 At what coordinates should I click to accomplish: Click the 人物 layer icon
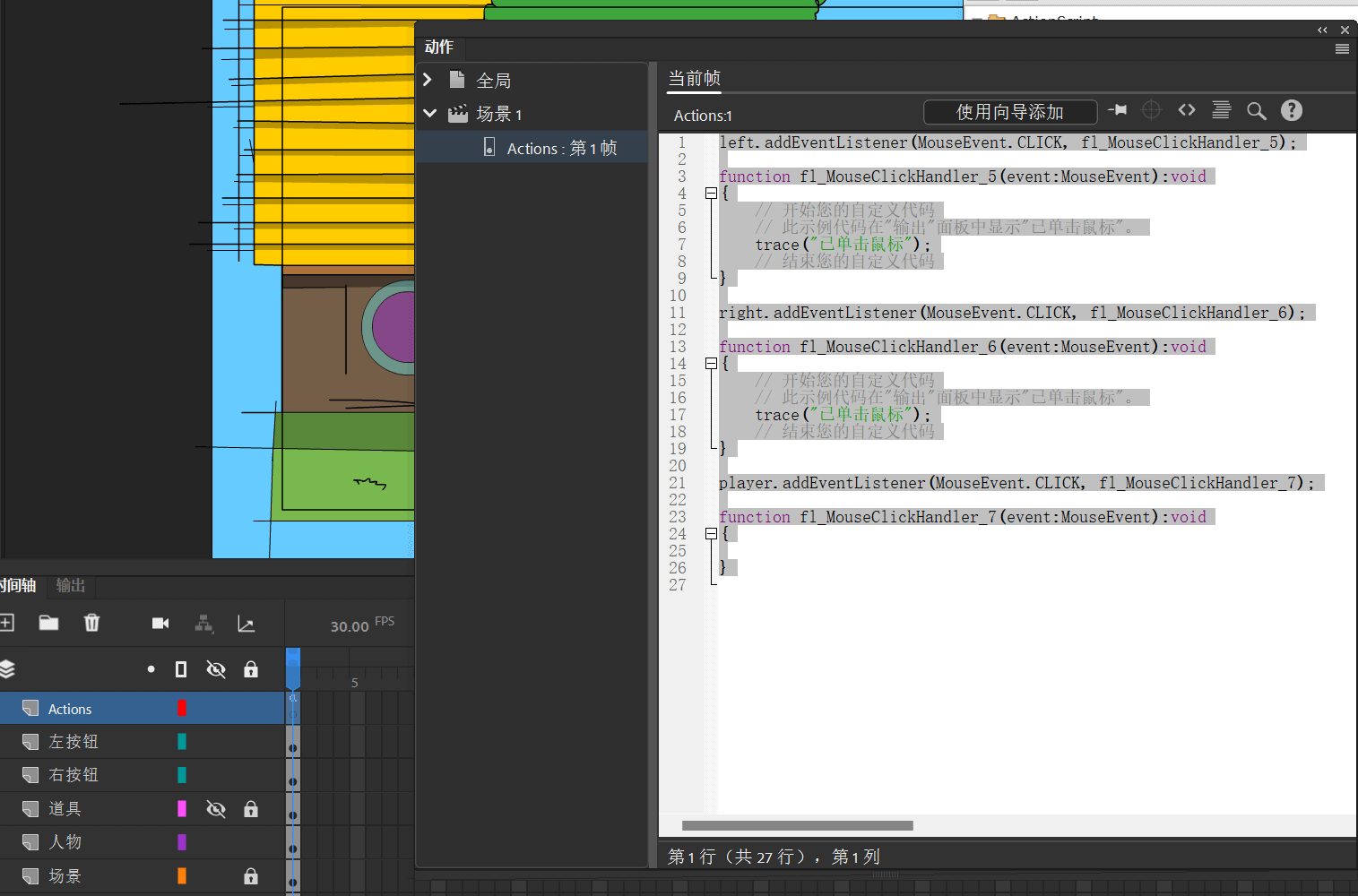point(30,842)
